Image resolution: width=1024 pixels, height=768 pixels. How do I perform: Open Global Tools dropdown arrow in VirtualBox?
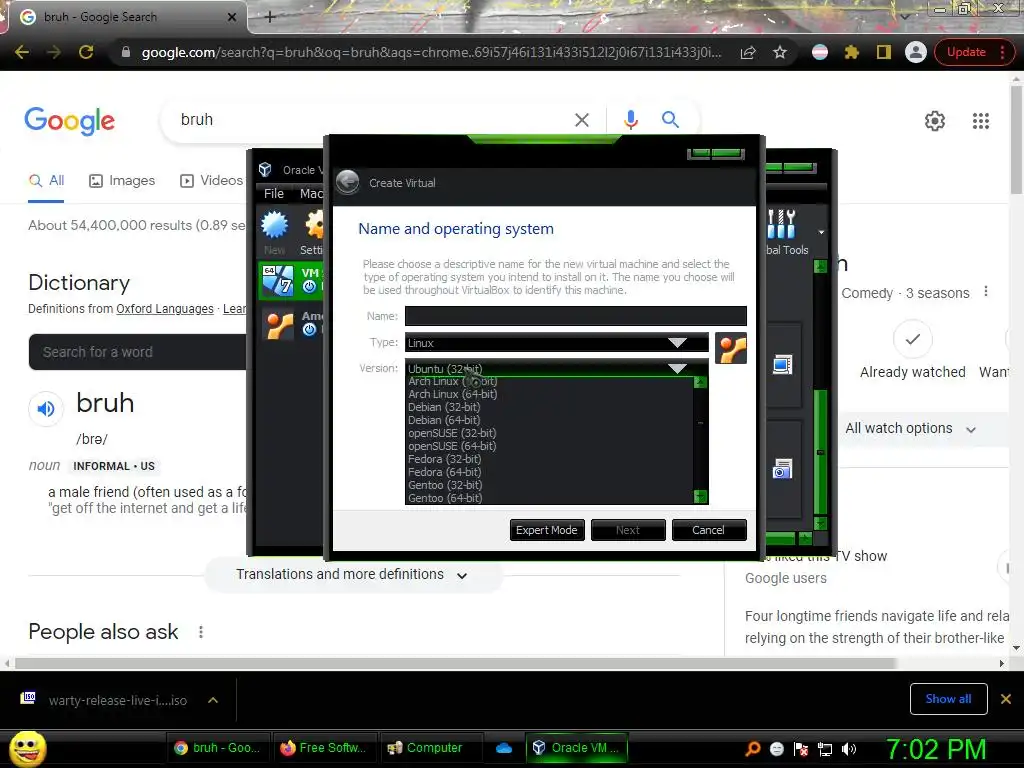pyautogui.click(x=821, y=232)
